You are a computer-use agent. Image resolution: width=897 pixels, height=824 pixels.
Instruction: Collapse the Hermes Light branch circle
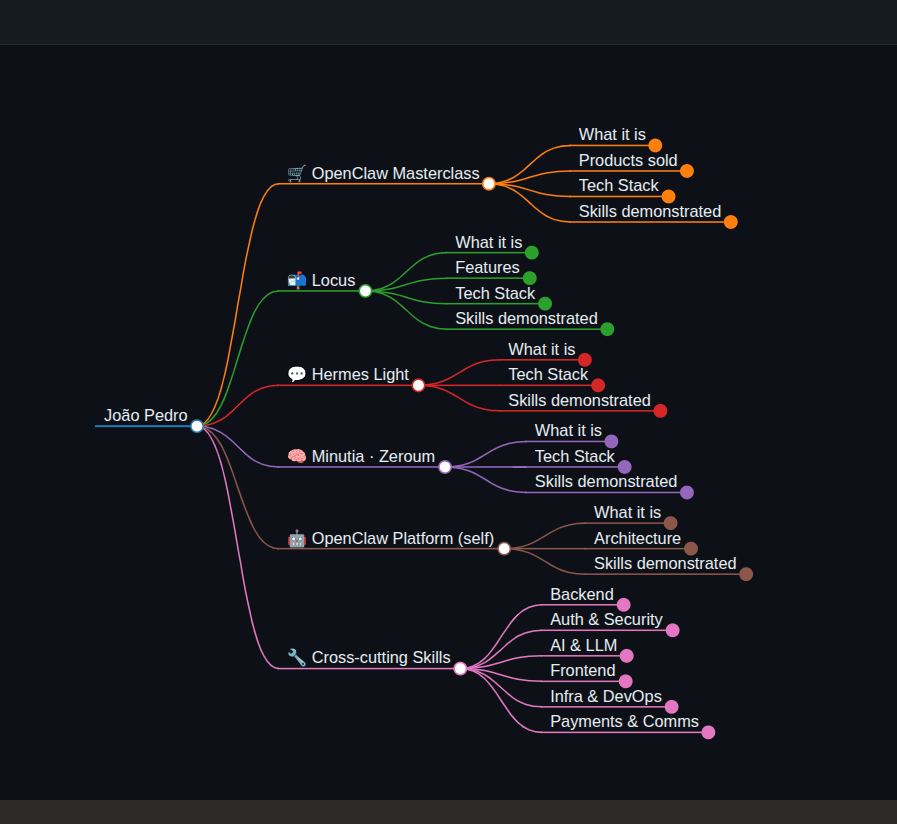coord(418,385)
